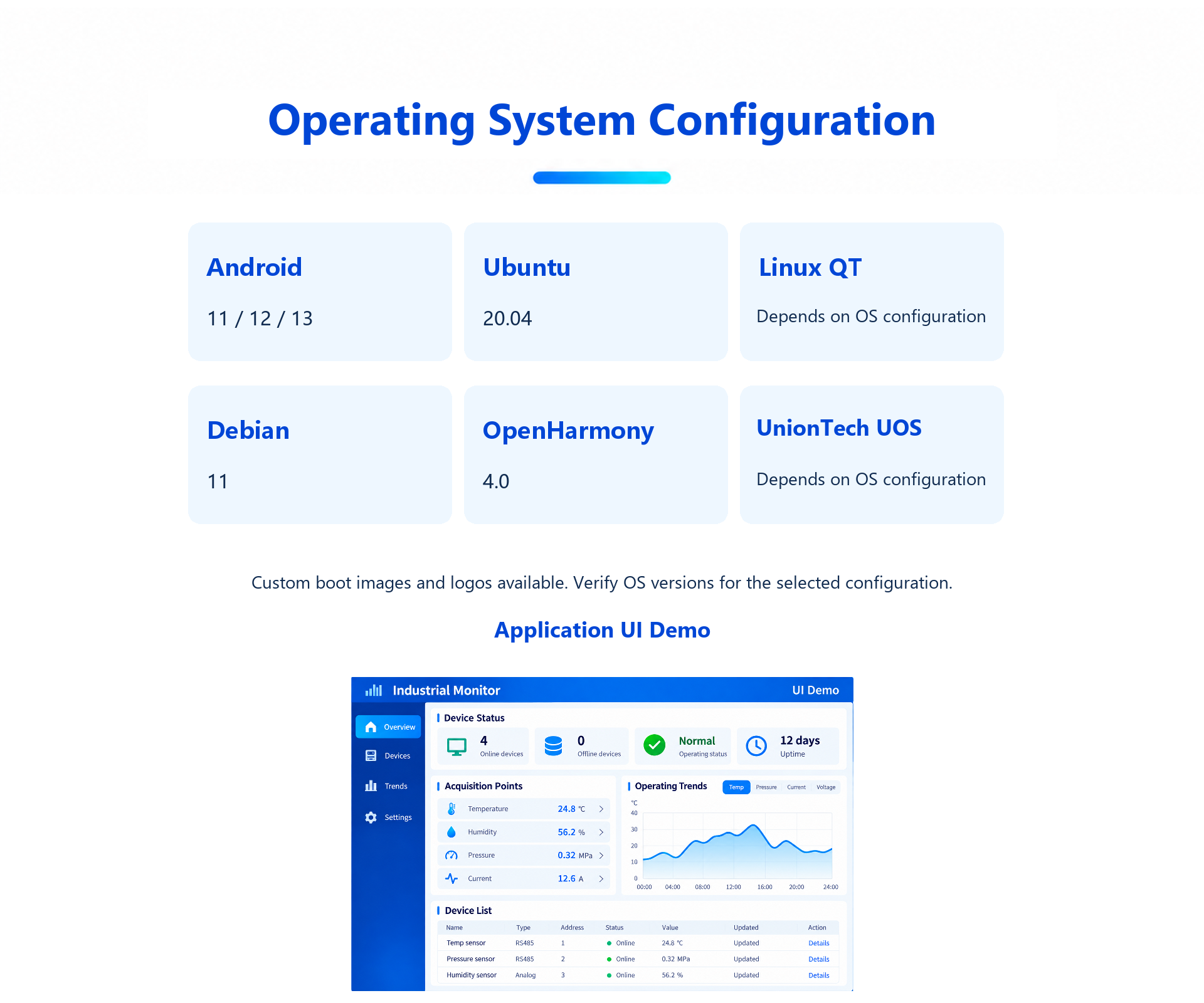Click the green monitor Online devices icon
This screenshot has width=1204, height=1003.
click(457, 747)
